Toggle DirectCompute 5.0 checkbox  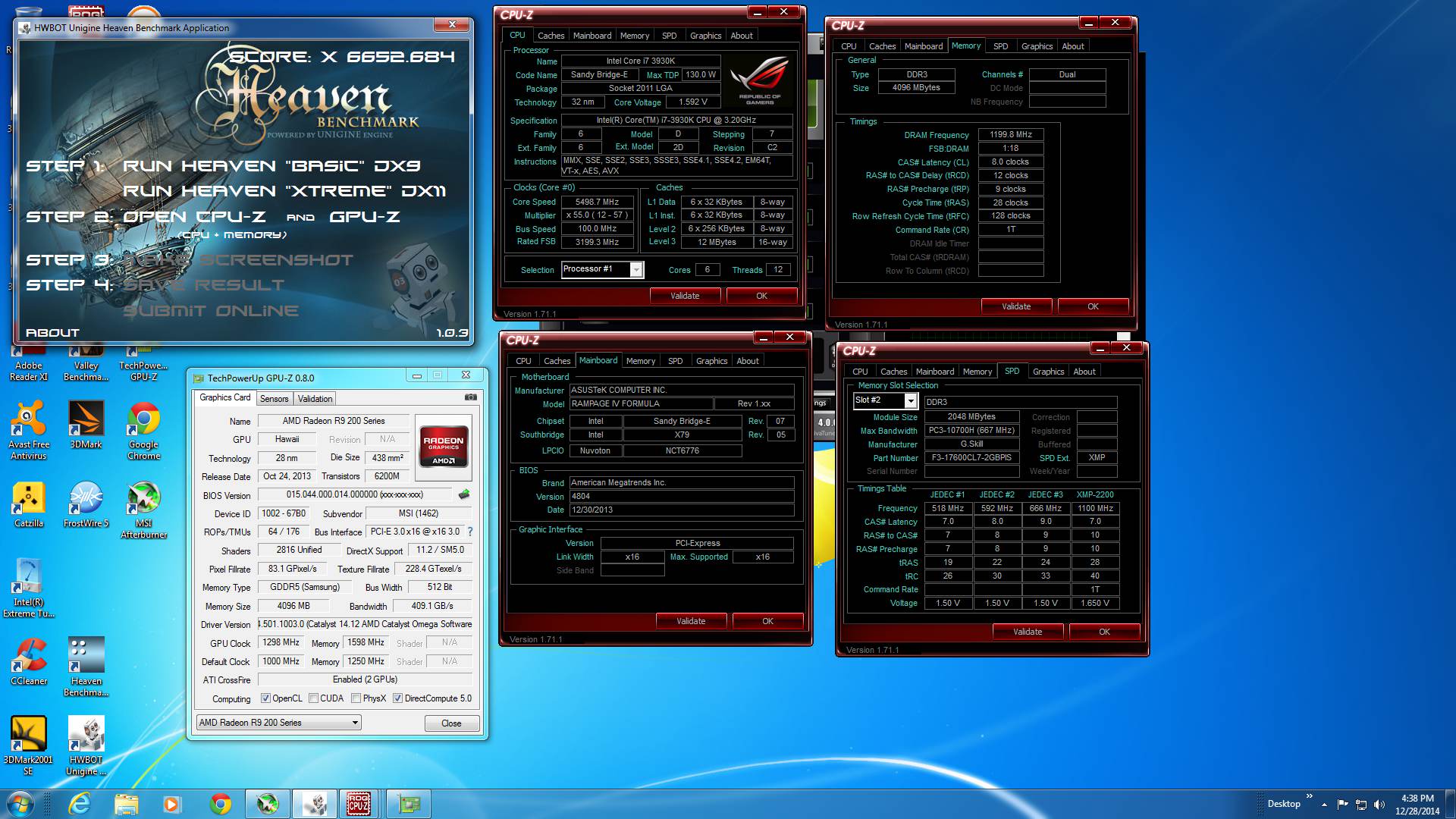tap(397, 698)
